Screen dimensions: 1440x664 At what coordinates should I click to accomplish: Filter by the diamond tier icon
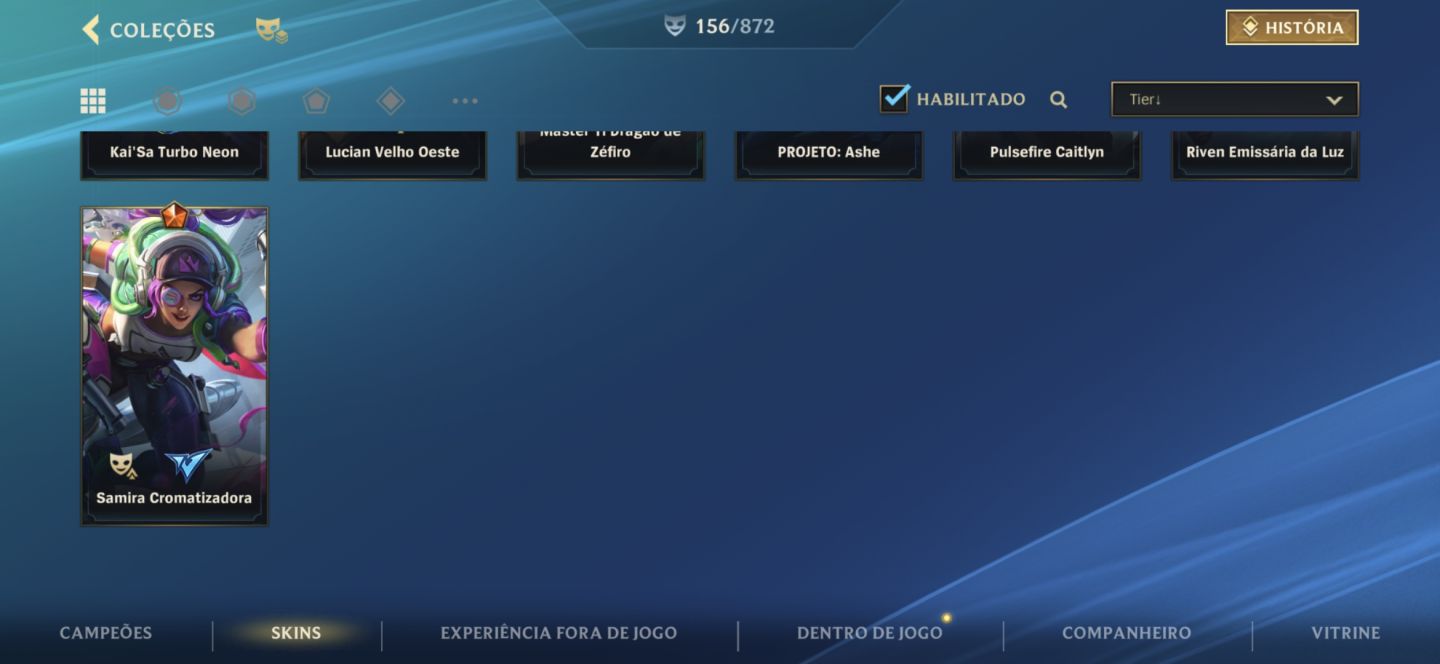pos(390,100)
